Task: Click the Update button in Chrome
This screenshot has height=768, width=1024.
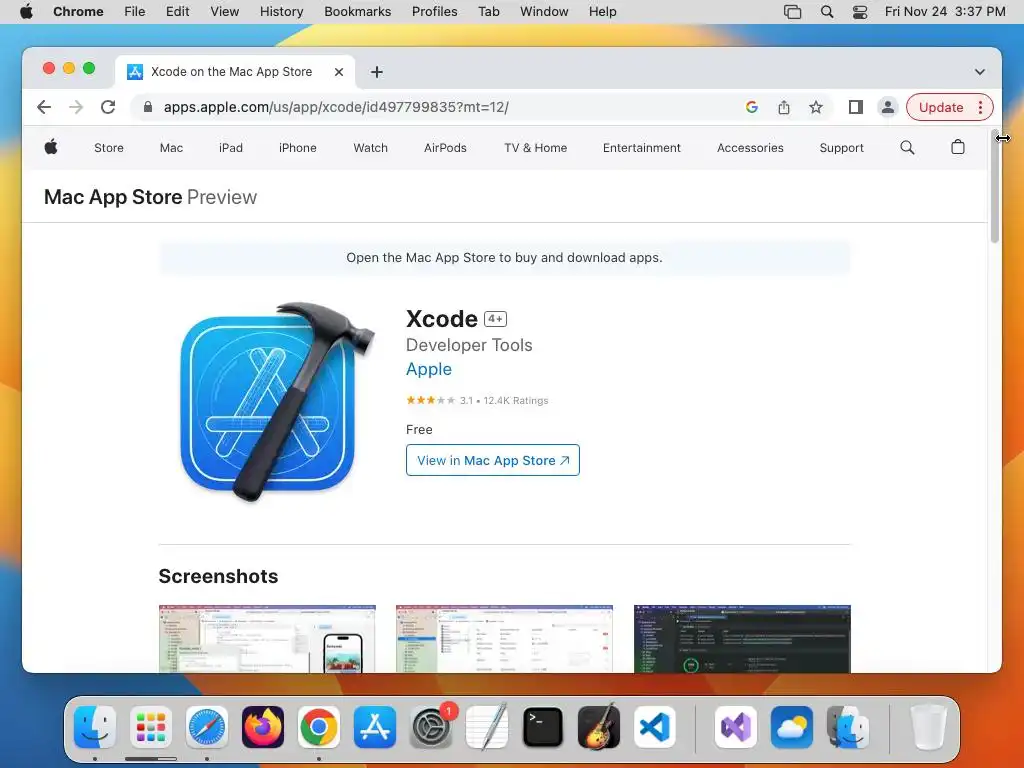Action: [940, 107]
